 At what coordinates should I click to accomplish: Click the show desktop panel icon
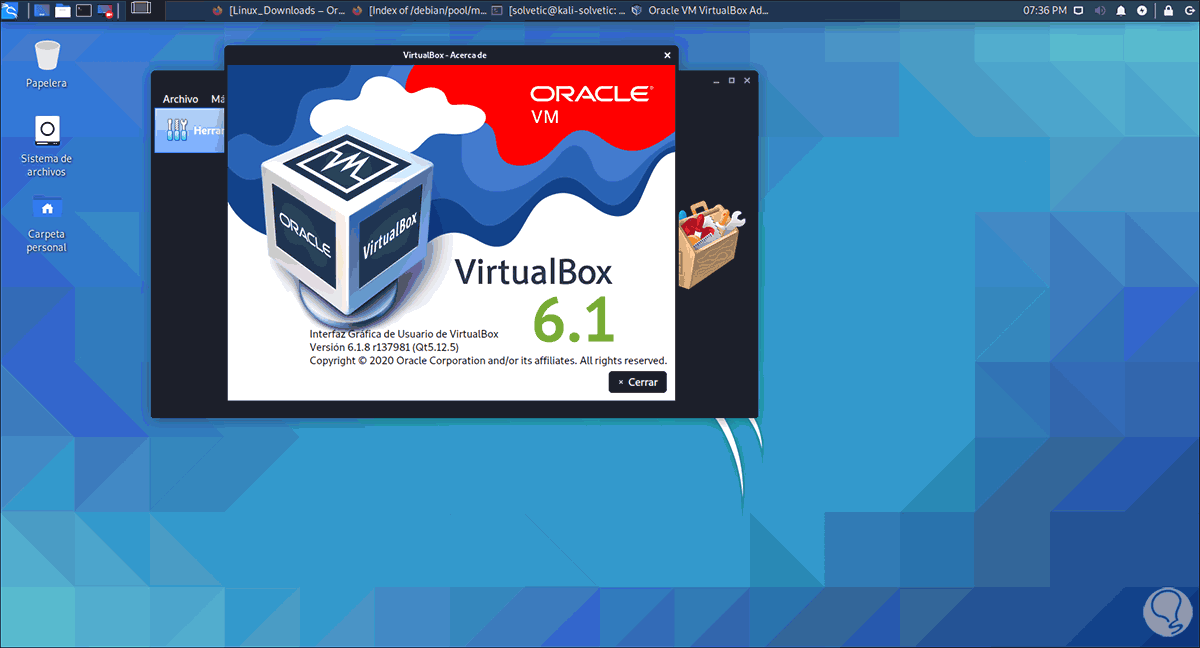pos(41,11)
